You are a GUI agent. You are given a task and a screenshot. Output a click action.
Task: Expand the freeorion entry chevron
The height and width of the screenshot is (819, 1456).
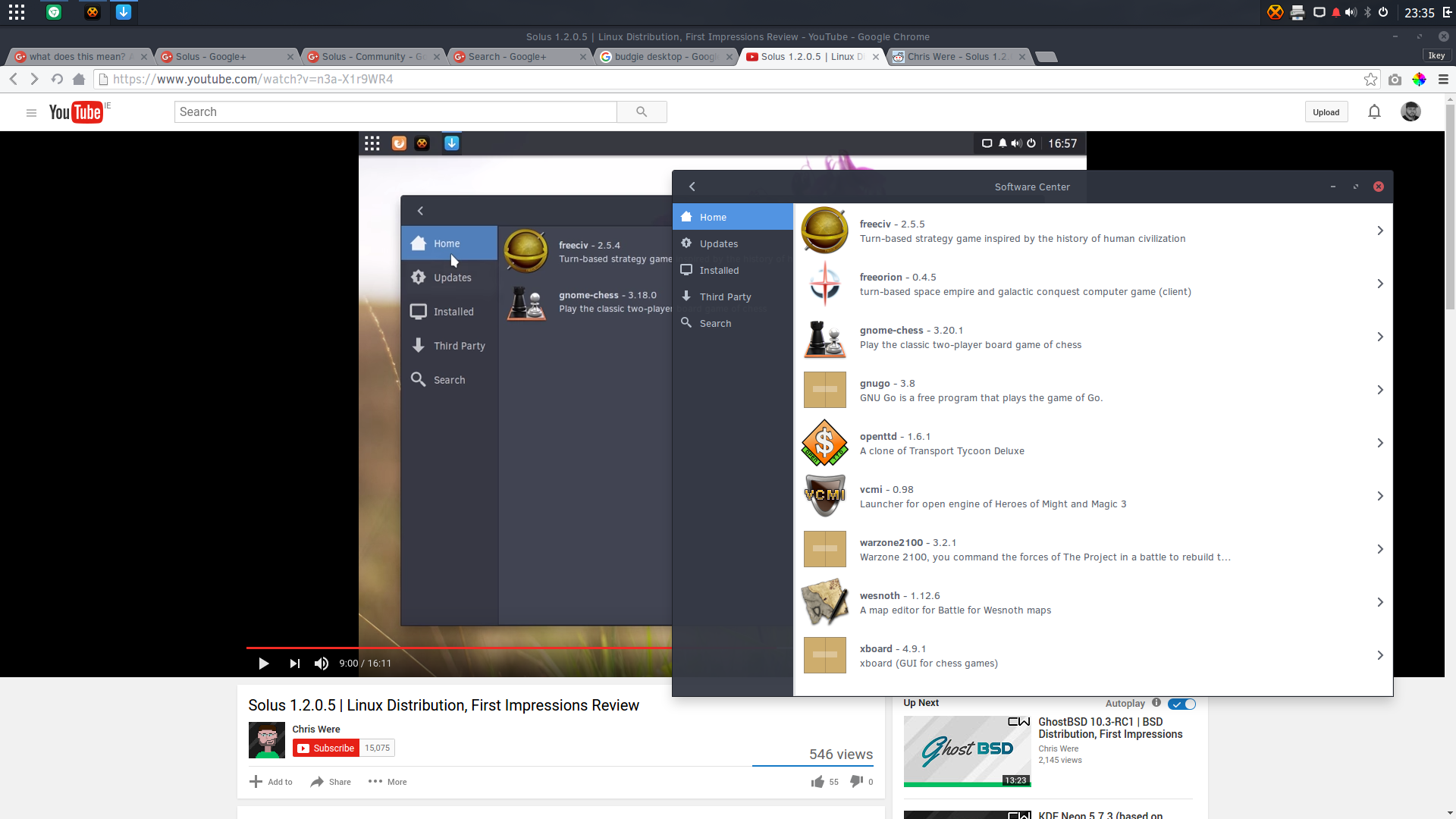coord(1380,284)
